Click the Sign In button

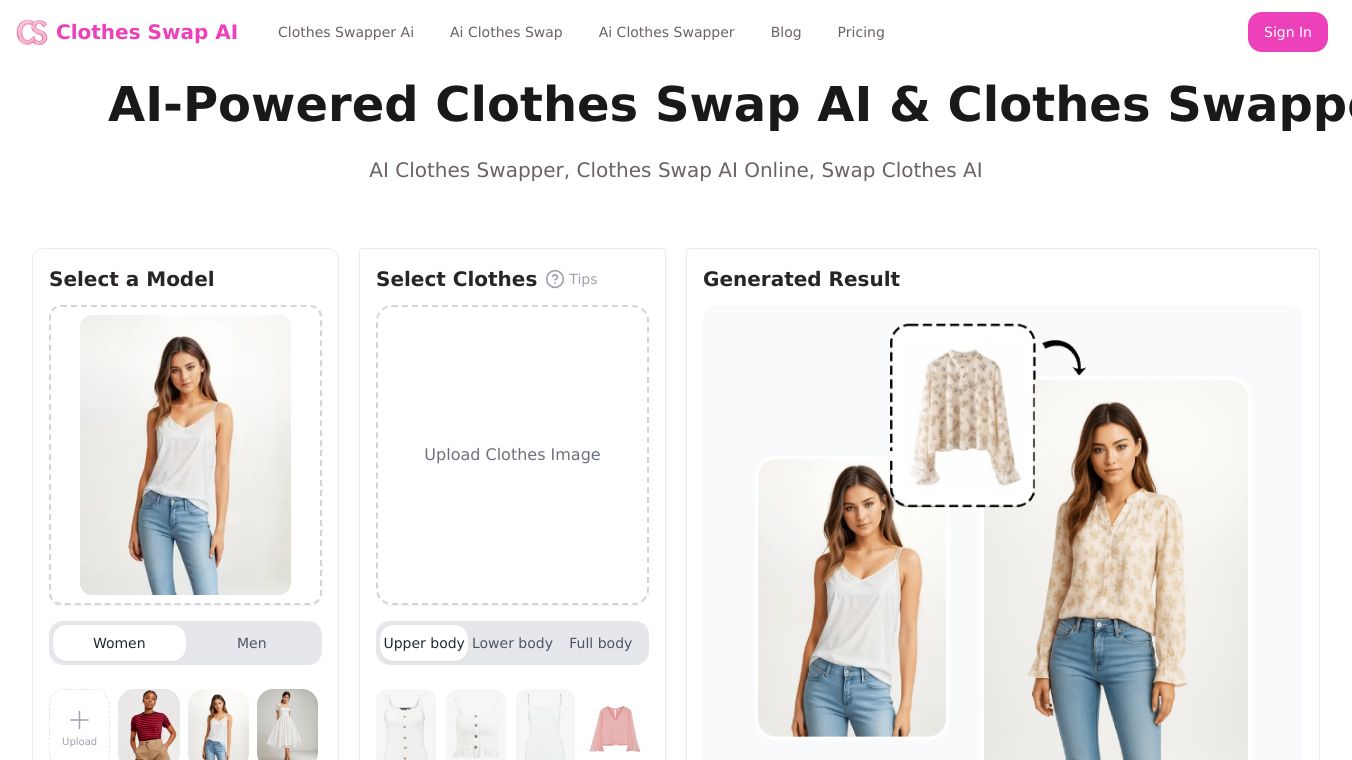(1287, 32)
